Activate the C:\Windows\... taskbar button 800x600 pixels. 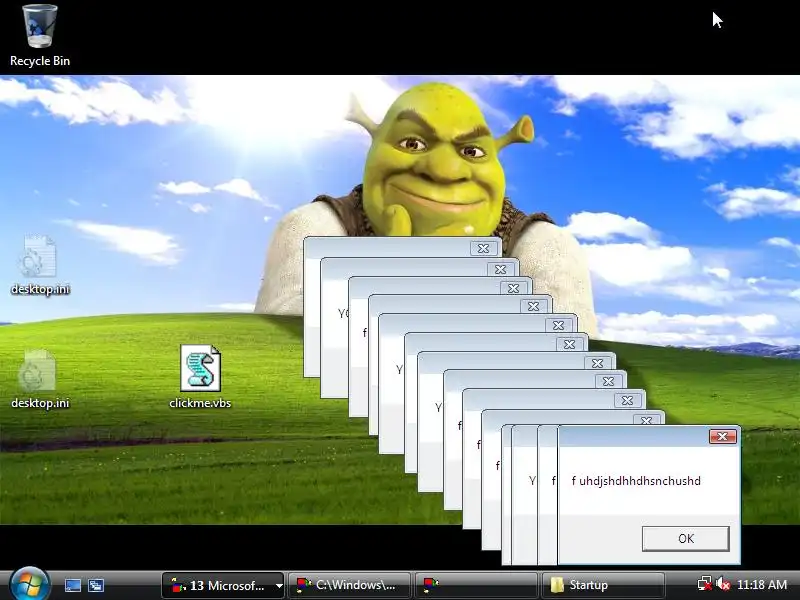349,585
